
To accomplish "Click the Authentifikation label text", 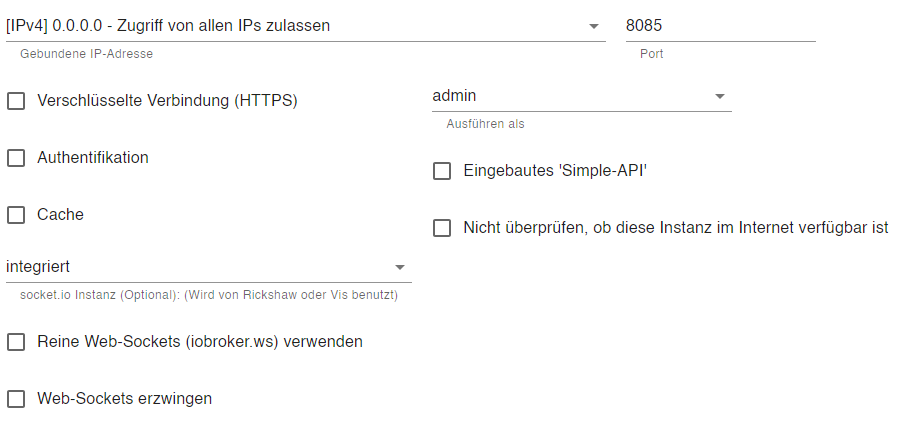I will 93,158.
